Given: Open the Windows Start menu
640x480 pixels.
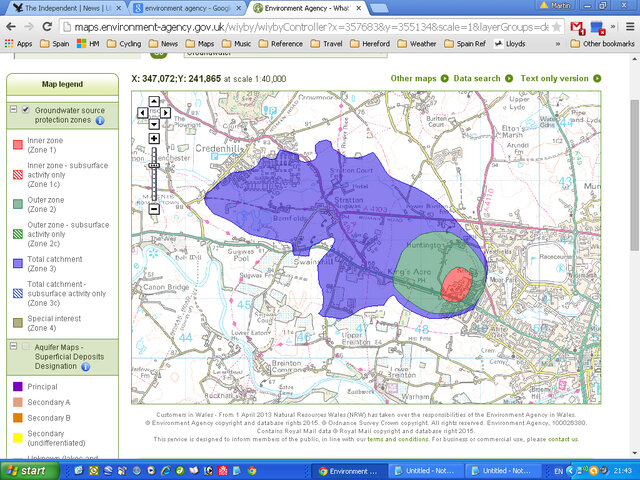Looking at the screenshot, I should (x=28, y=470).
